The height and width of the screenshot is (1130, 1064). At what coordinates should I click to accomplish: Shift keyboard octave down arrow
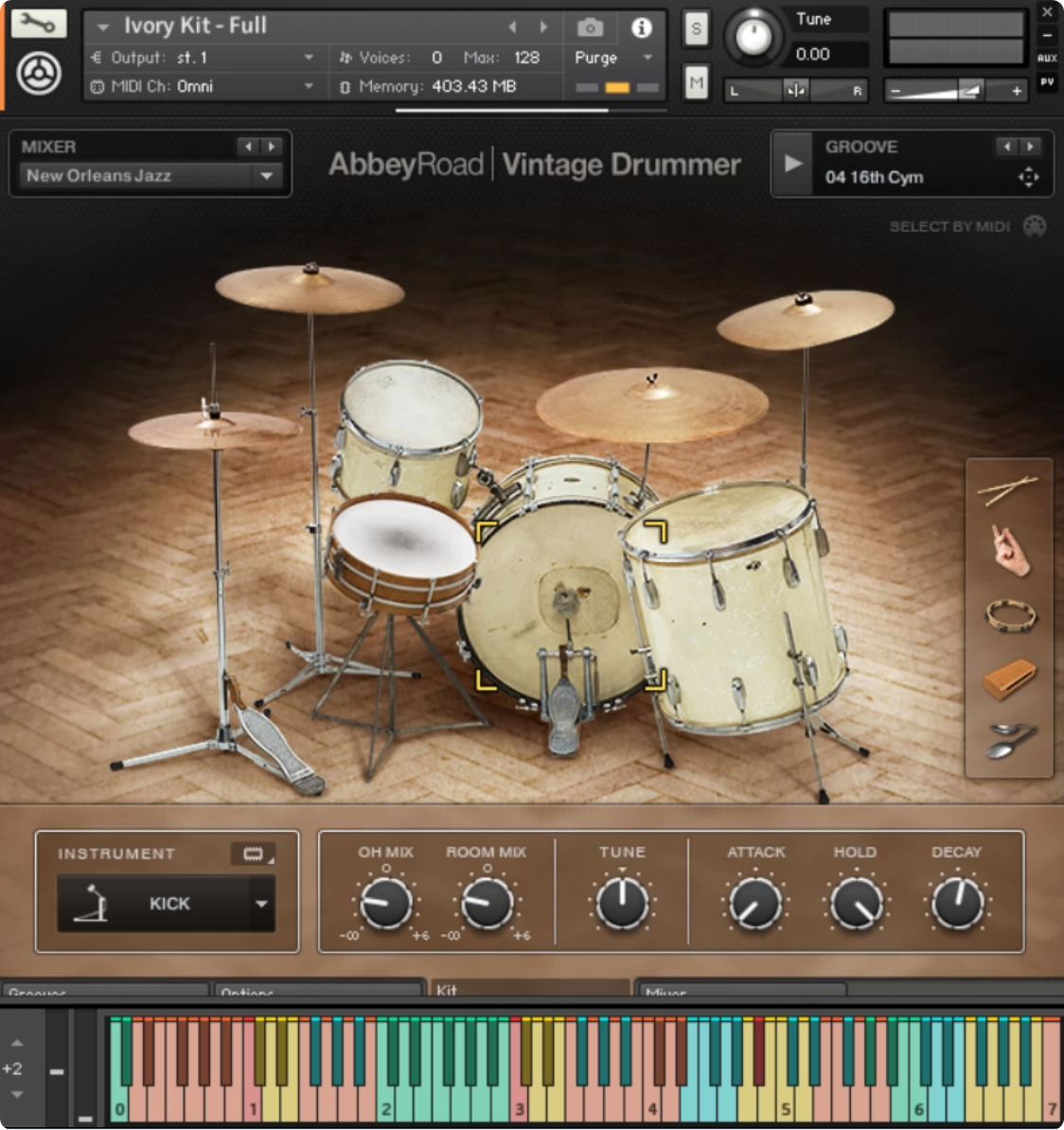pos(17,1095)
